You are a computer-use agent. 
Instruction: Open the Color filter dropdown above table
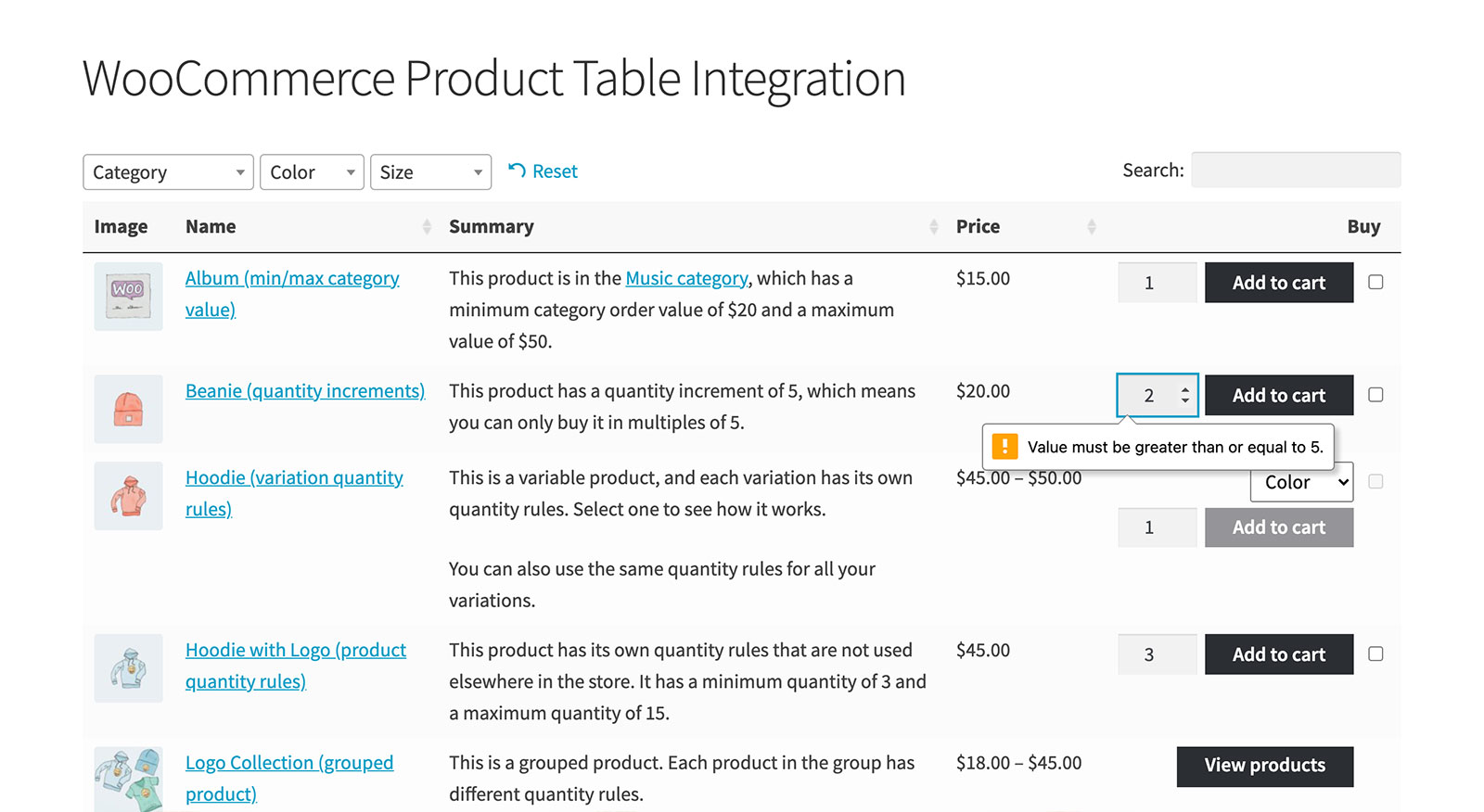(312, 172)
